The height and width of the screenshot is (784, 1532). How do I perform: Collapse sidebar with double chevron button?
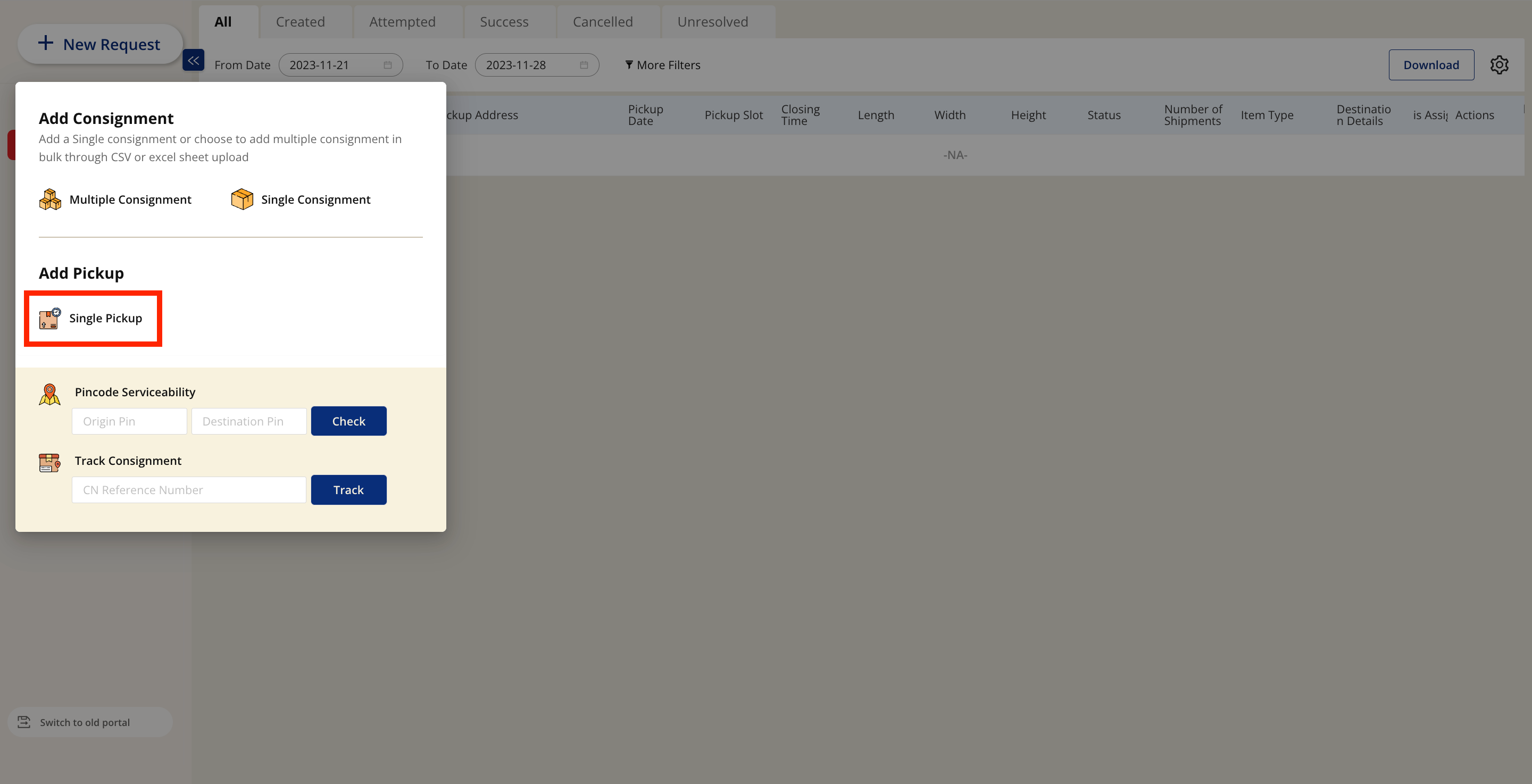click(193, 60)
